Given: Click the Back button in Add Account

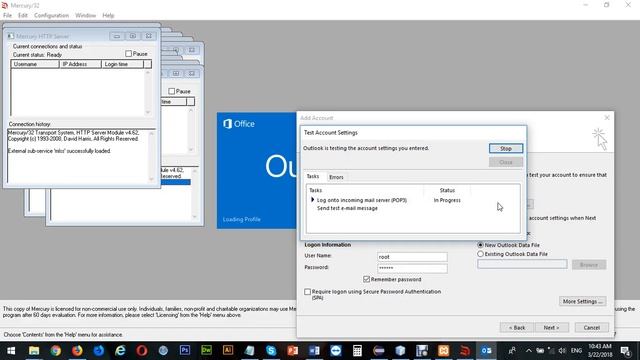Looking at the screenshot, I should pos(517,327).
